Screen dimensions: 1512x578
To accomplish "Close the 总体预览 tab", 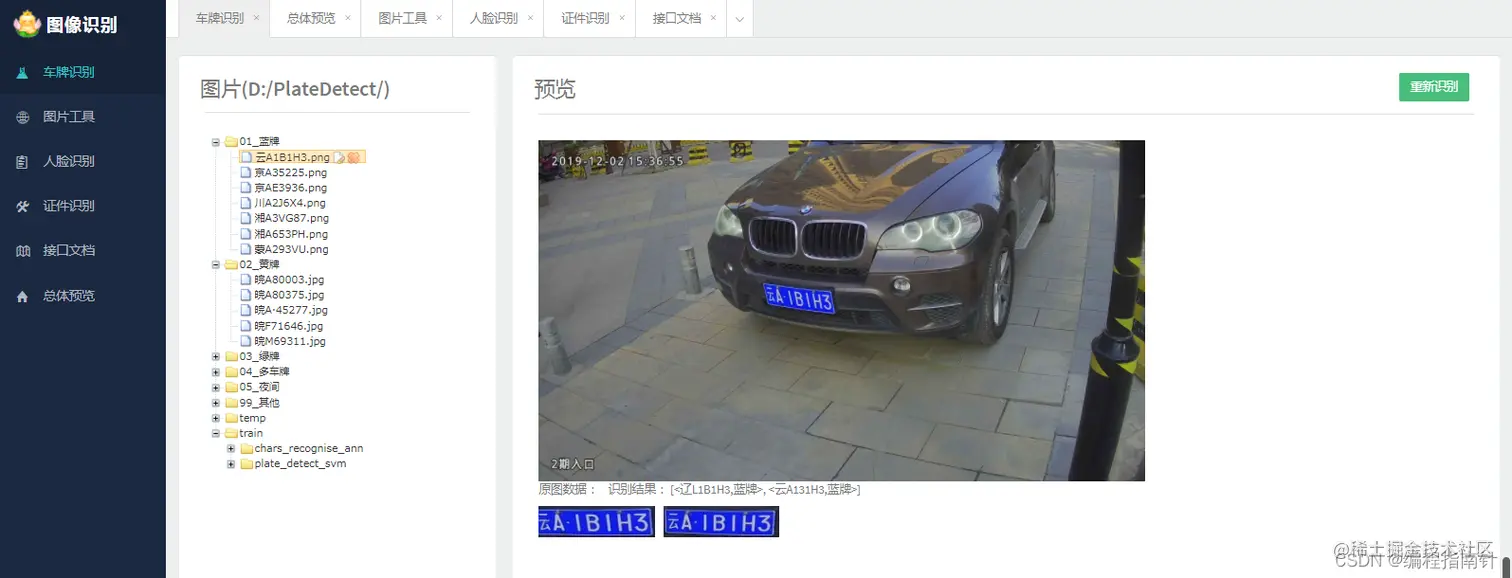I will pos(347,18).
